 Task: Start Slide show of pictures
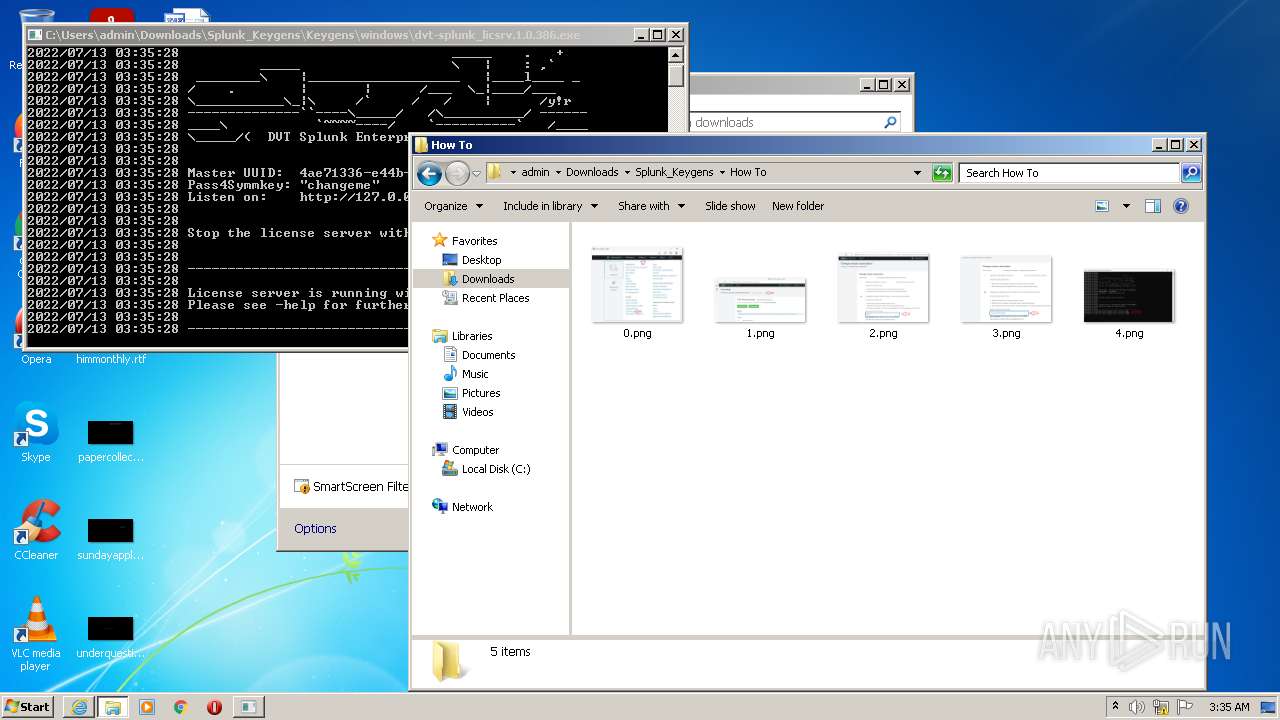tap(730, 206)
